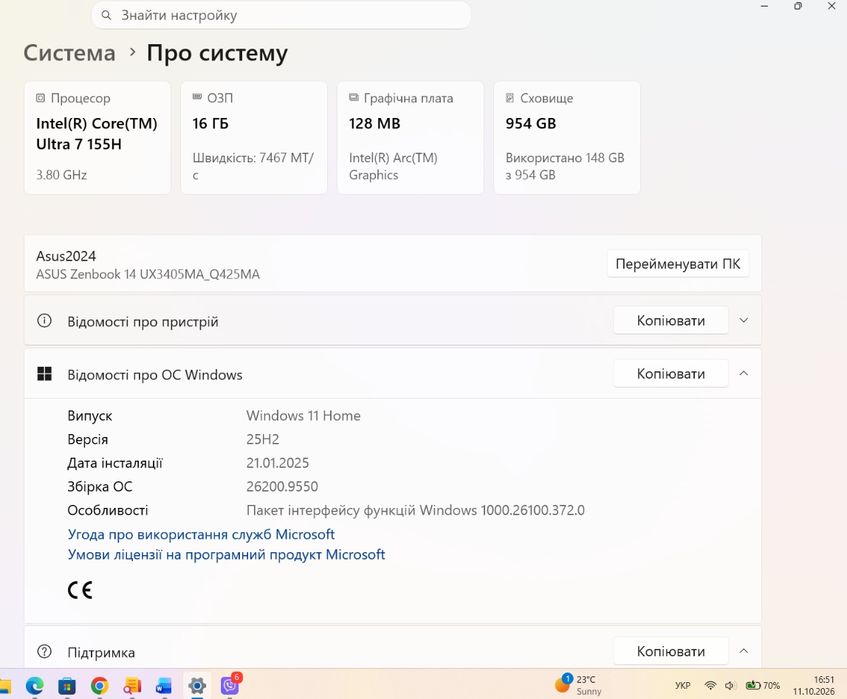Click Використано 148 GB з 954 GB text

pyautogui.click(x=565, y=166)
